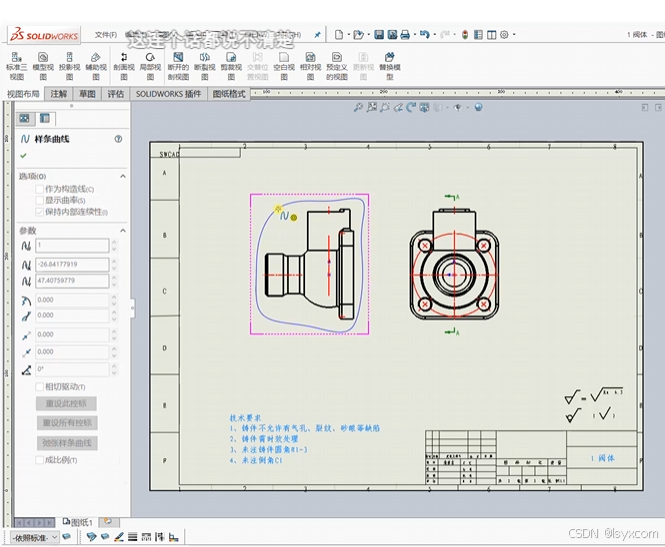Click the tangent angle field showing 0°
The height and width of the screenshot is (547, 665).
pyautogui.click(x=73, y=369)
